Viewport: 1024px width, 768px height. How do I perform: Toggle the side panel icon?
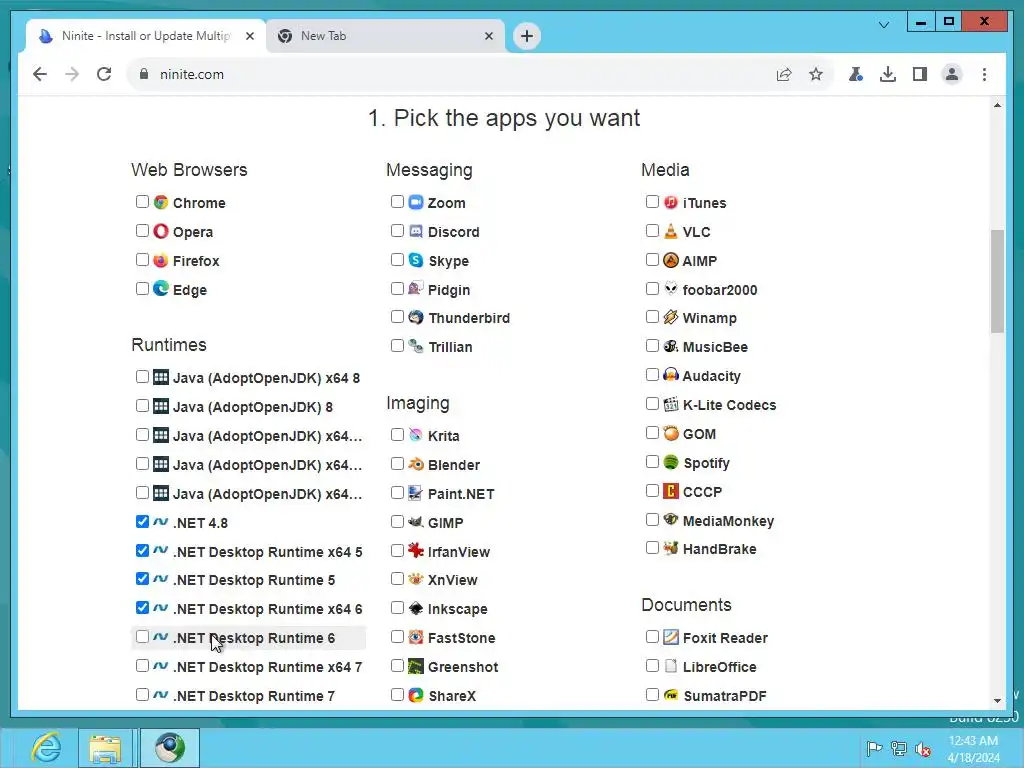point(920,74)
